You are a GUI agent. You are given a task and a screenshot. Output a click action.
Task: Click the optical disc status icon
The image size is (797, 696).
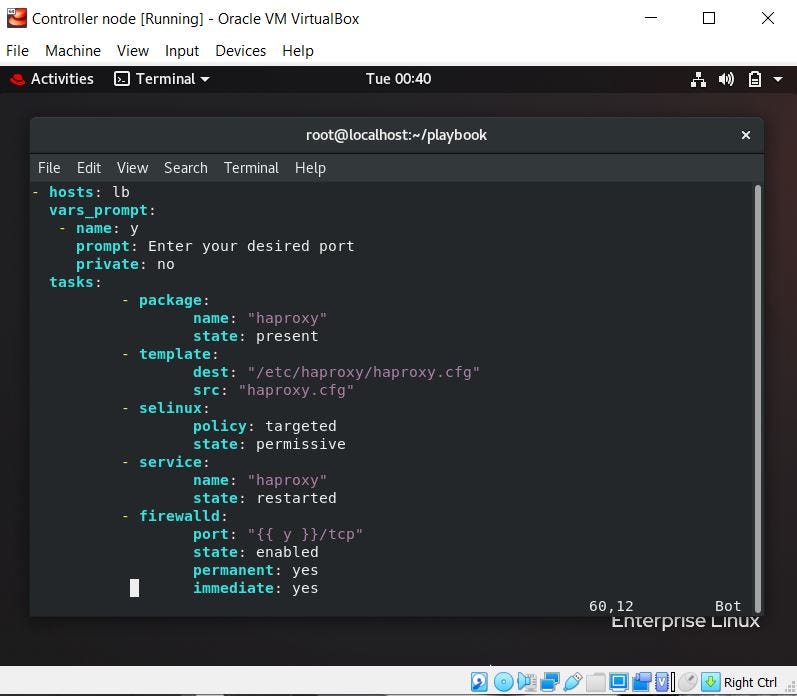coord(504,682)
